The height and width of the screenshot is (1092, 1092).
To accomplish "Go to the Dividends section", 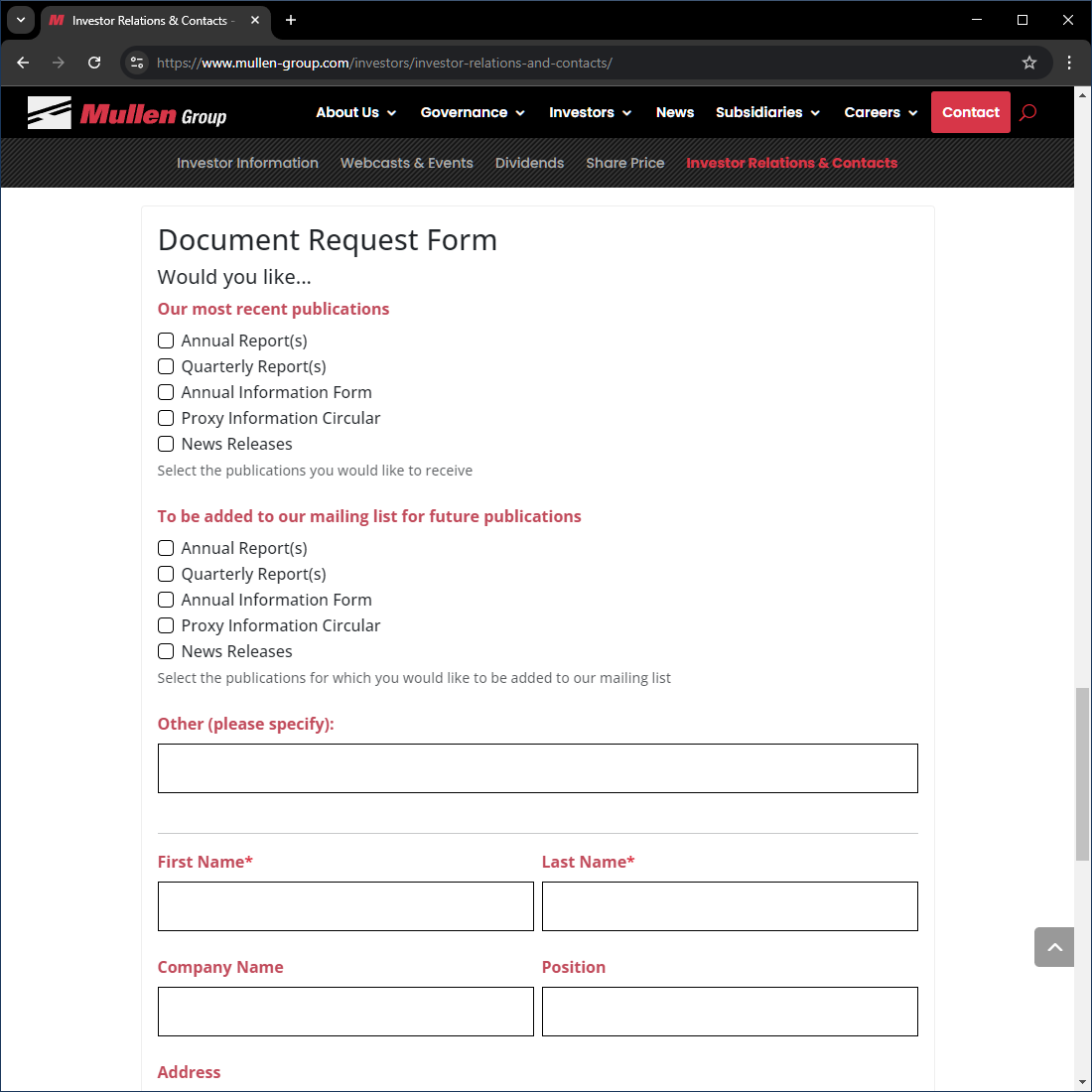I will click(529, 163).
